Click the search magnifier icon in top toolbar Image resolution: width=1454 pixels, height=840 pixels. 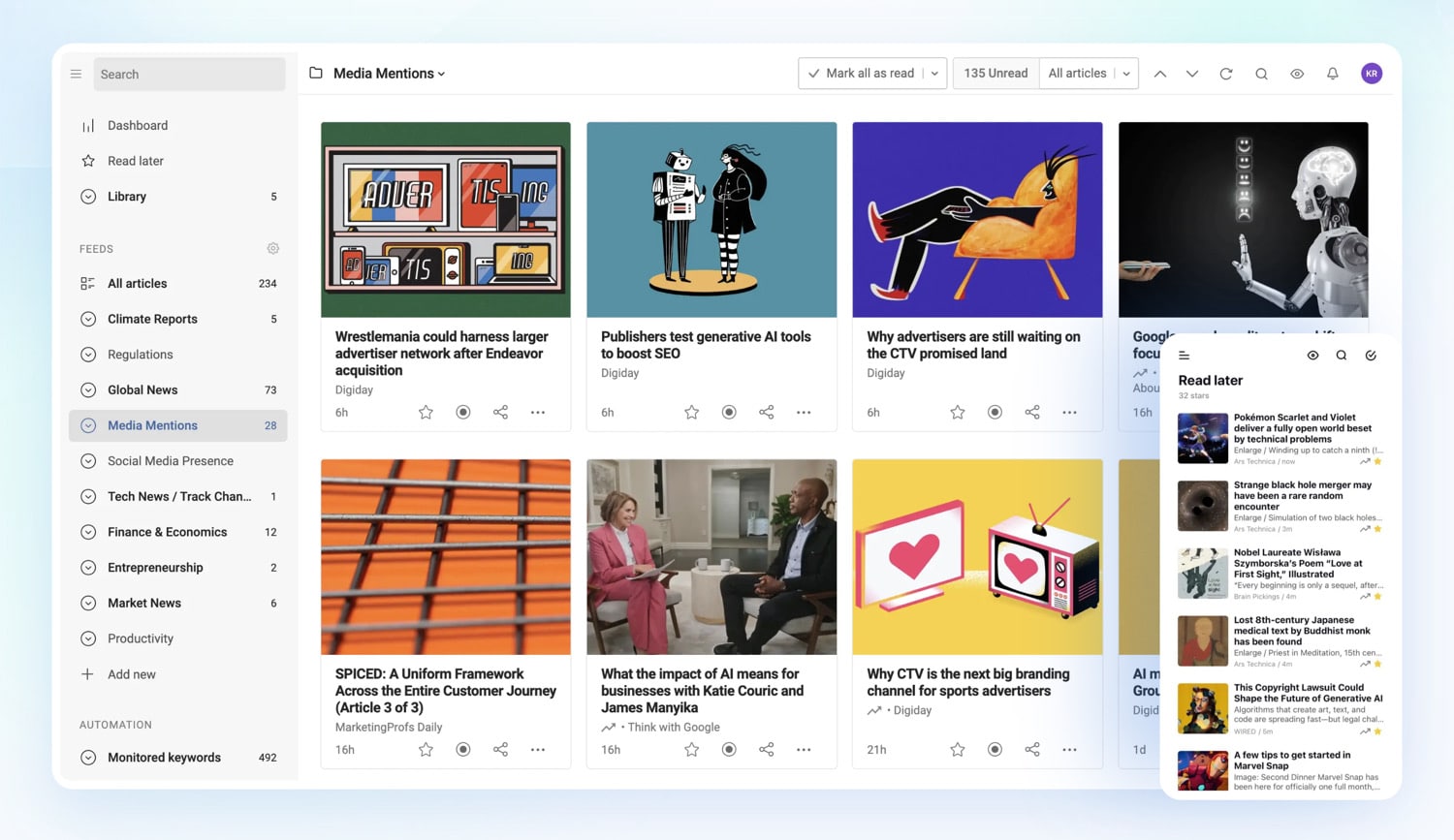(x=1261, y=74)
